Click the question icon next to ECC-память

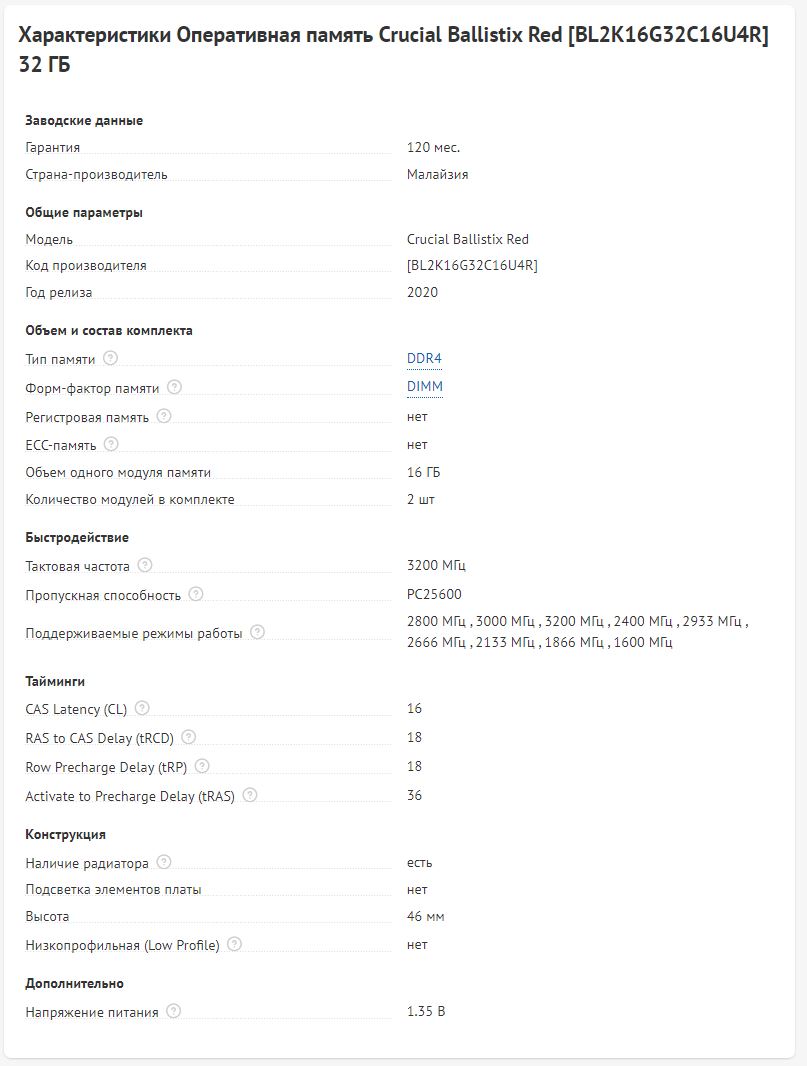[111, 444]
